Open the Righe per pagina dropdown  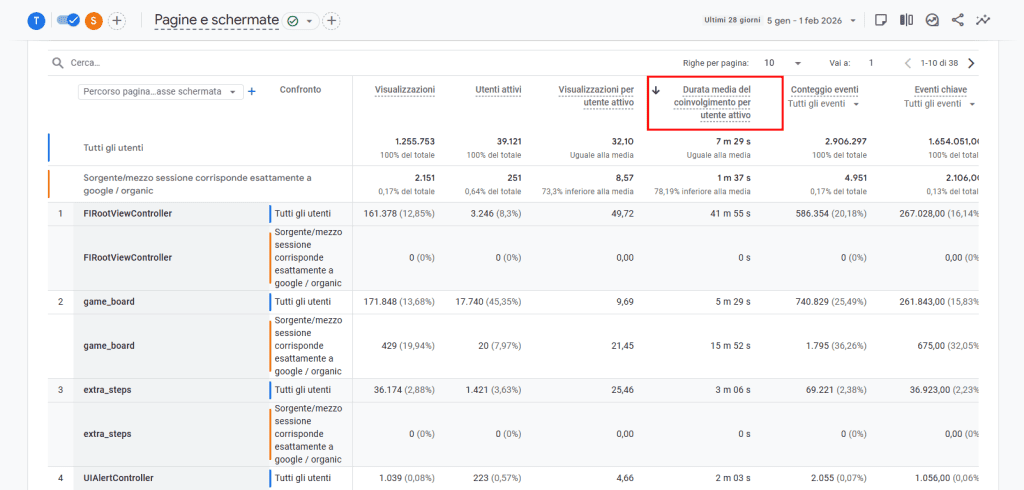click(x=782, y=63)
